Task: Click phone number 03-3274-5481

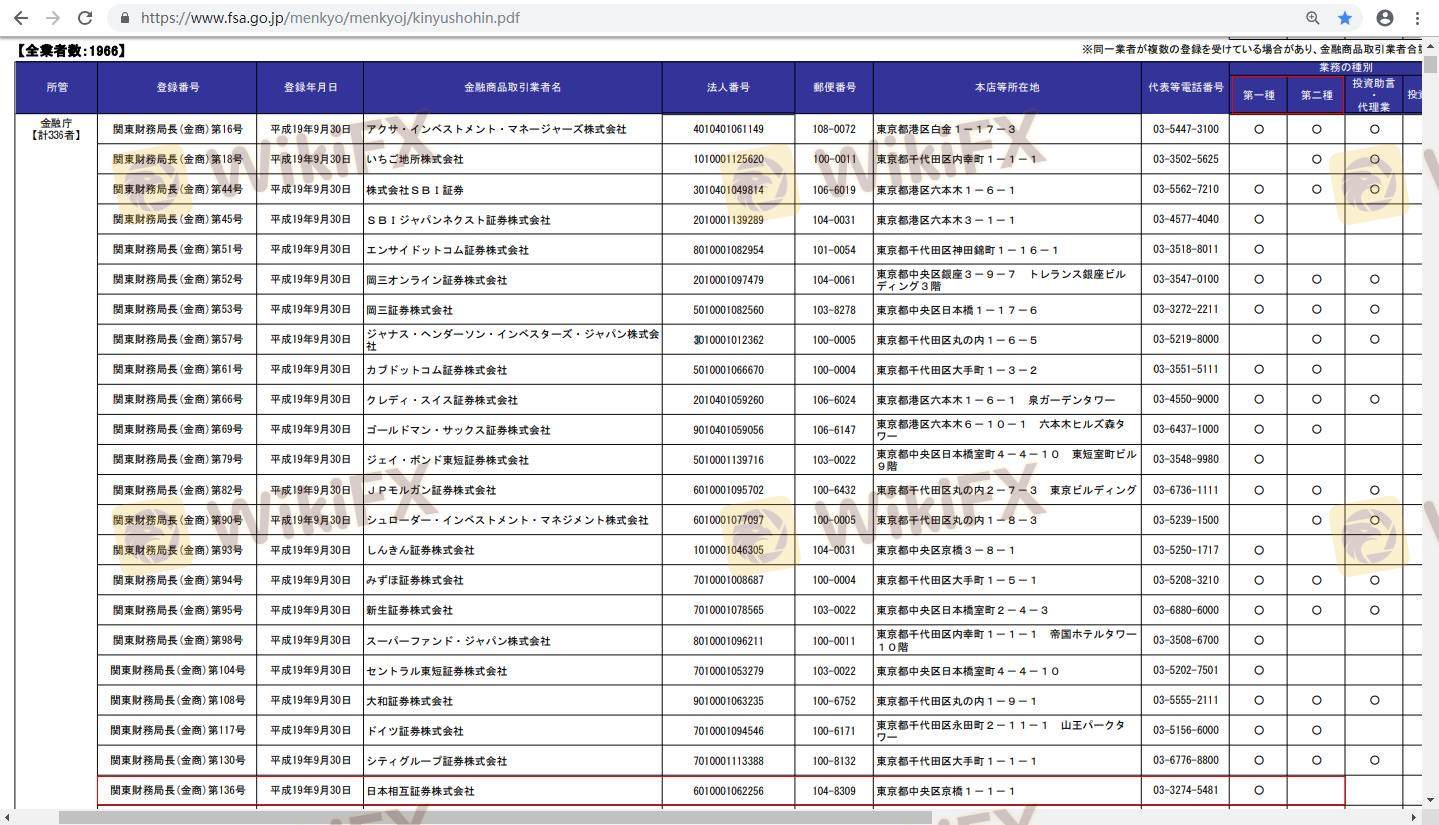Action: (1186, 791)
